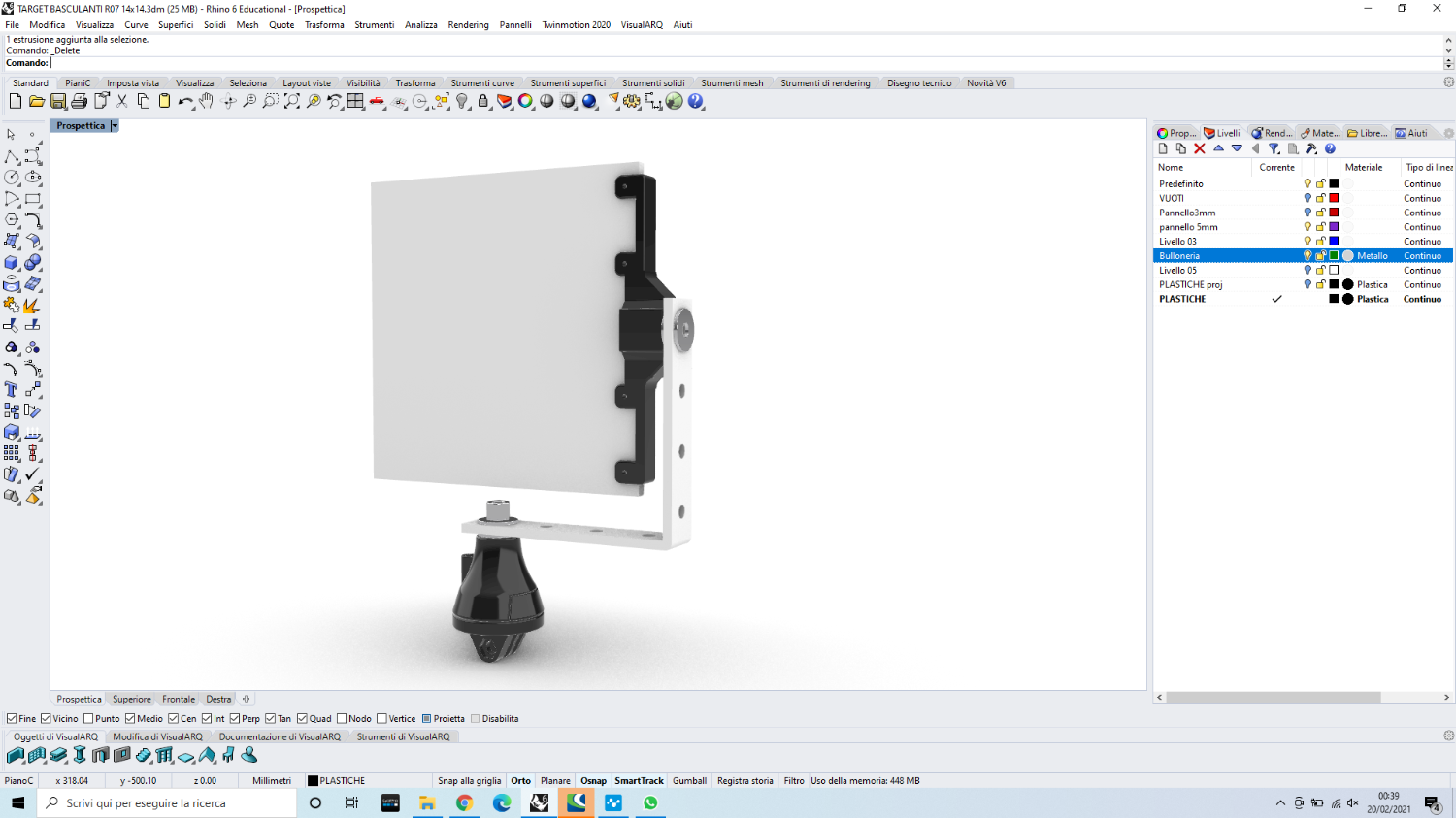Screen dimensions: 1456x818
Task: Enable the Punto osnap checkbox
Action: pyautogui.click(x=89, y=719)
